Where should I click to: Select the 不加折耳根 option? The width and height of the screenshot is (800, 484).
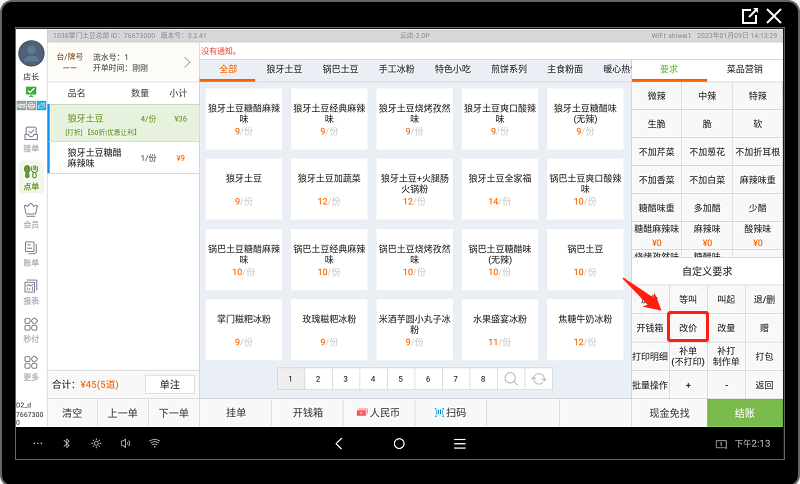click(x=758, y=152)
